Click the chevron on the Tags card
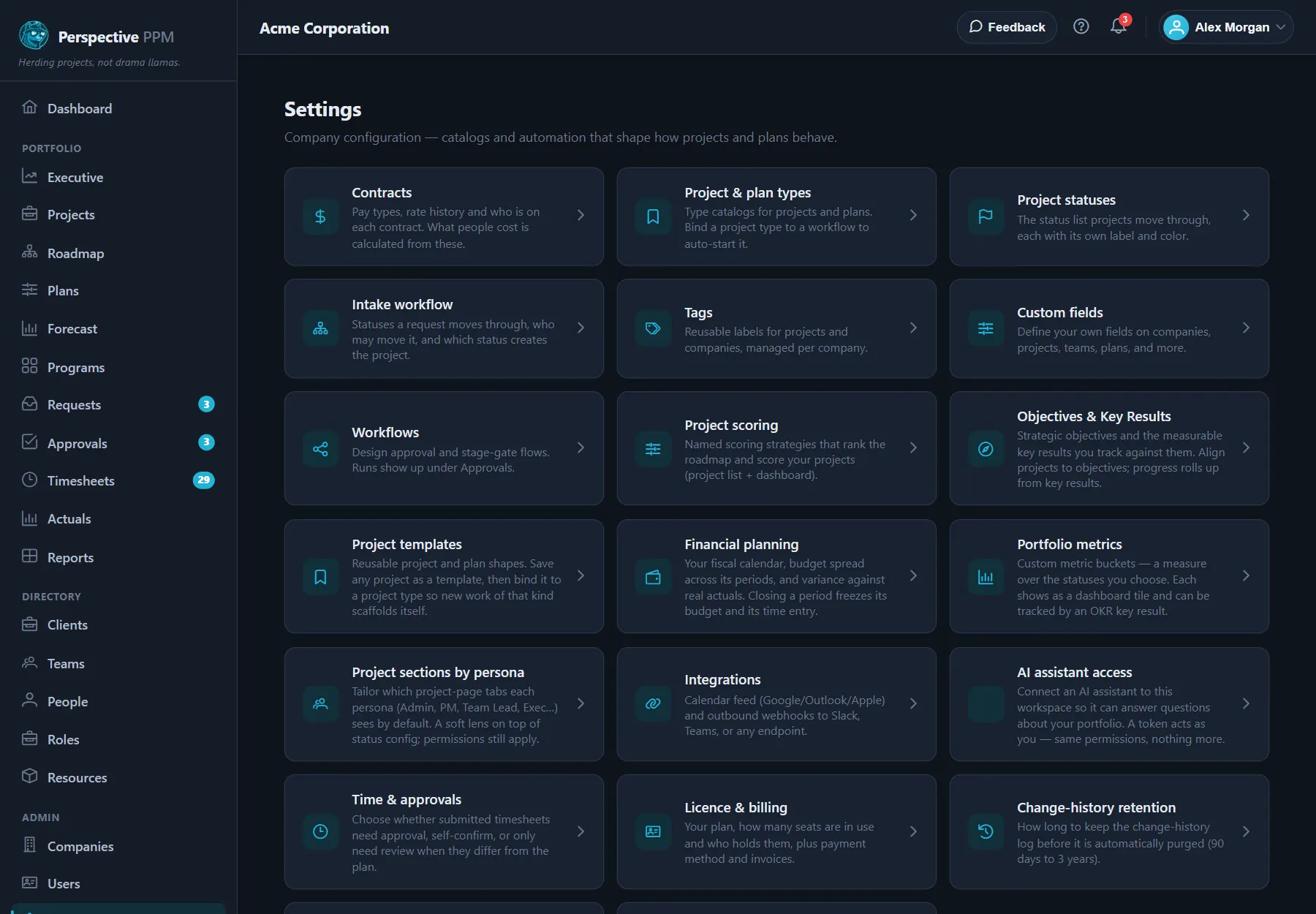This screenshot has width=1316, height=914. click(913, 328)
